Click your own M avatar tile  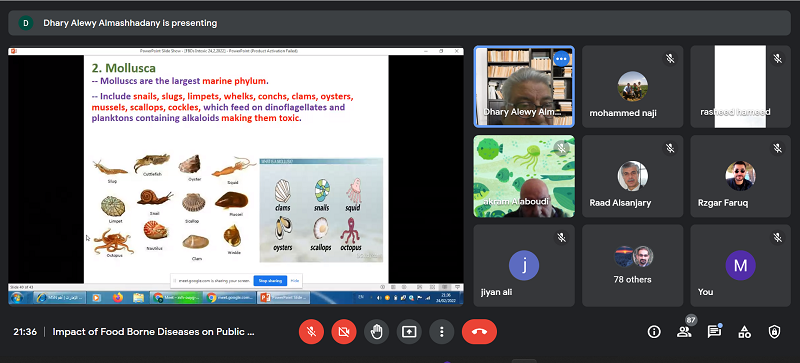(x=740, y=265)
